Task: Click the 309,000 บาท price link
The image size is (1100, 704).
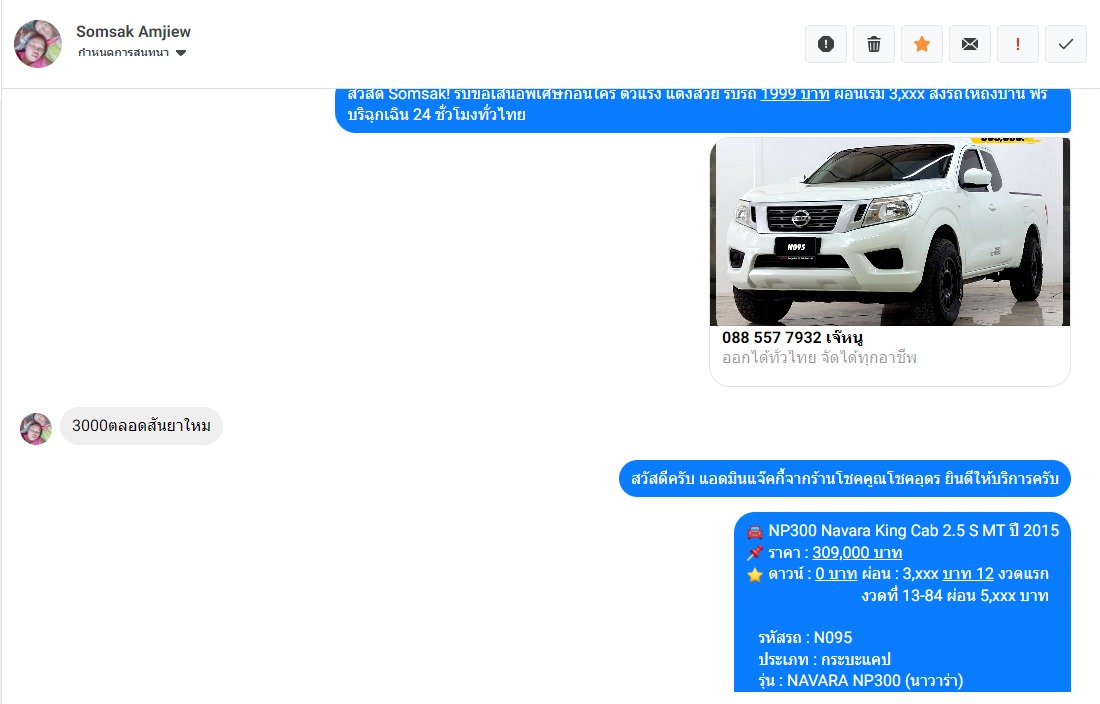Action: point(857,553)
